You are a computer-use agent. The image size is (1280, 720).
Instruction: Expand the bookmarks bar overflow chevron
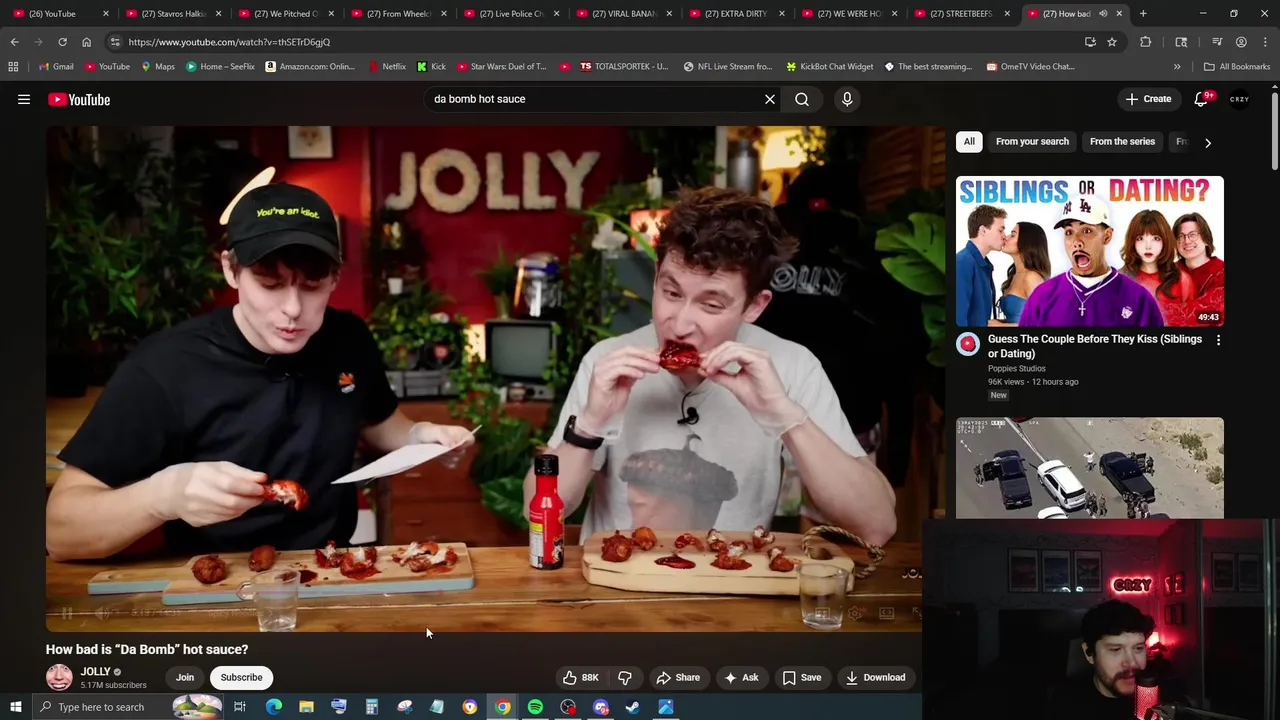(x=1177, y=66)
